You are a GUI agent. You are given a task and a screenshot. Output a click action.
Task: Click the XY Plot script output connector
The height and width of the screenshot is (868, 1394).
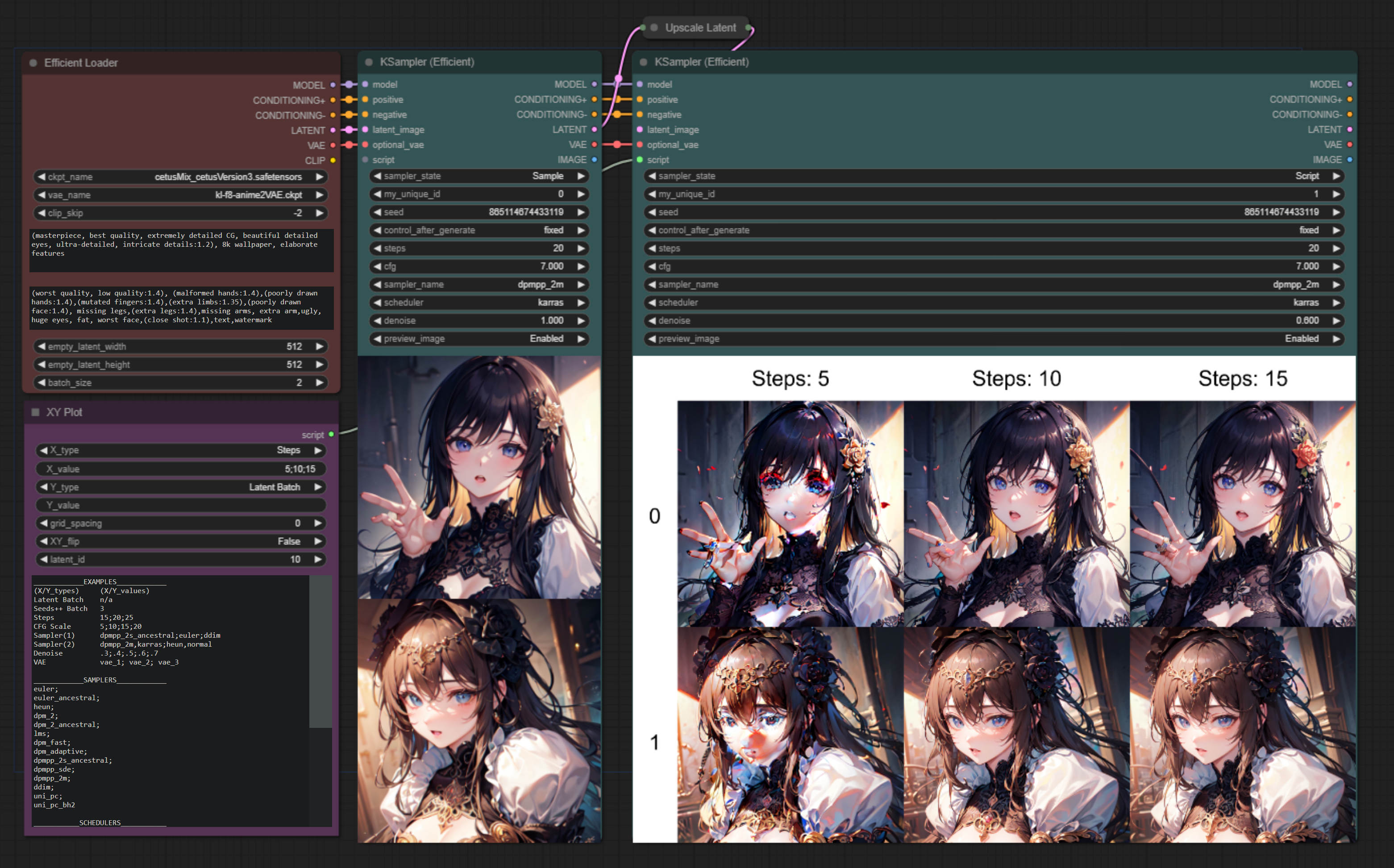331,435
